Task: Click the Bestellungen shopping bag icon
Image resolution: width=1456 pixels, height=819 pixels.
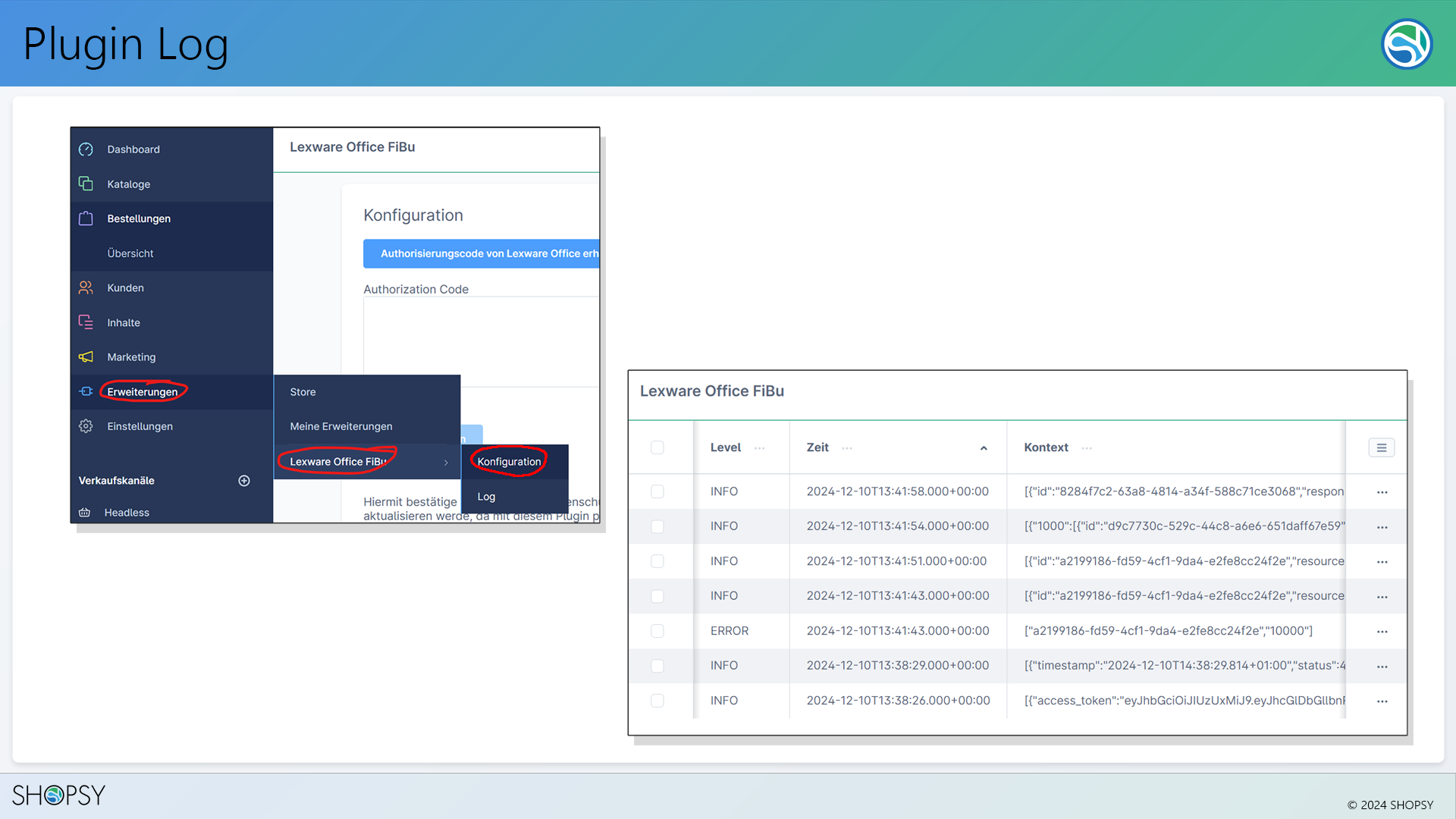Action: coord(86,218)
